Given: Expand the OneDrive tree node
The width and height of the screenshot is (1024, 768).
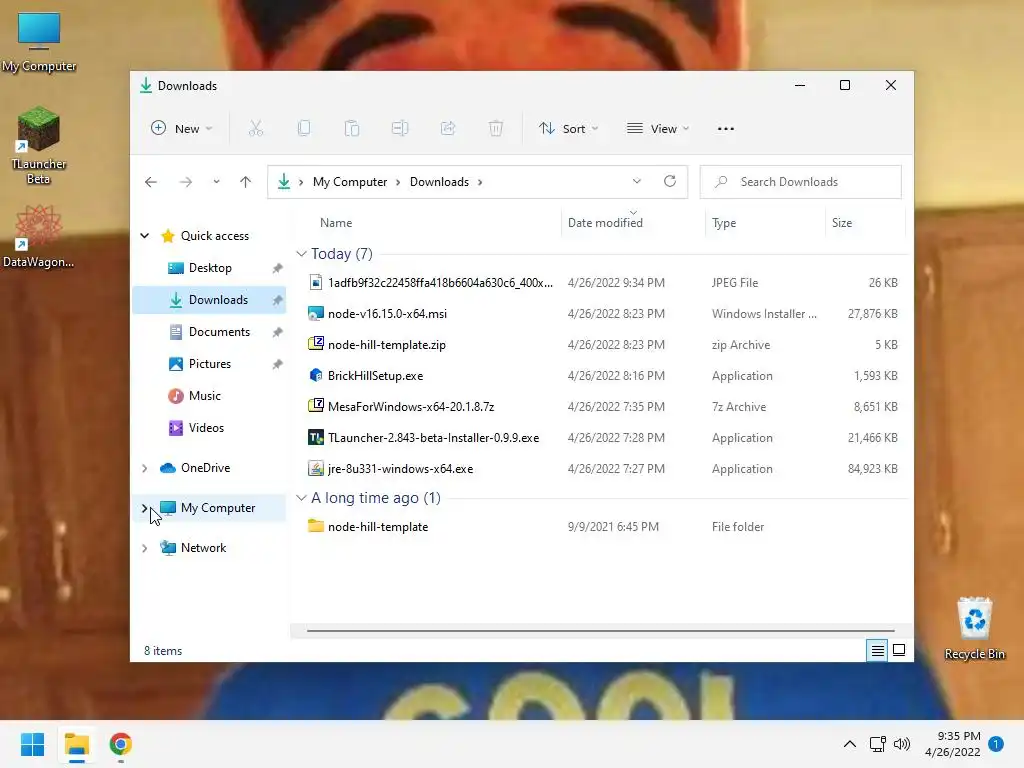Looking at the screenshot, I should (145, 468).
